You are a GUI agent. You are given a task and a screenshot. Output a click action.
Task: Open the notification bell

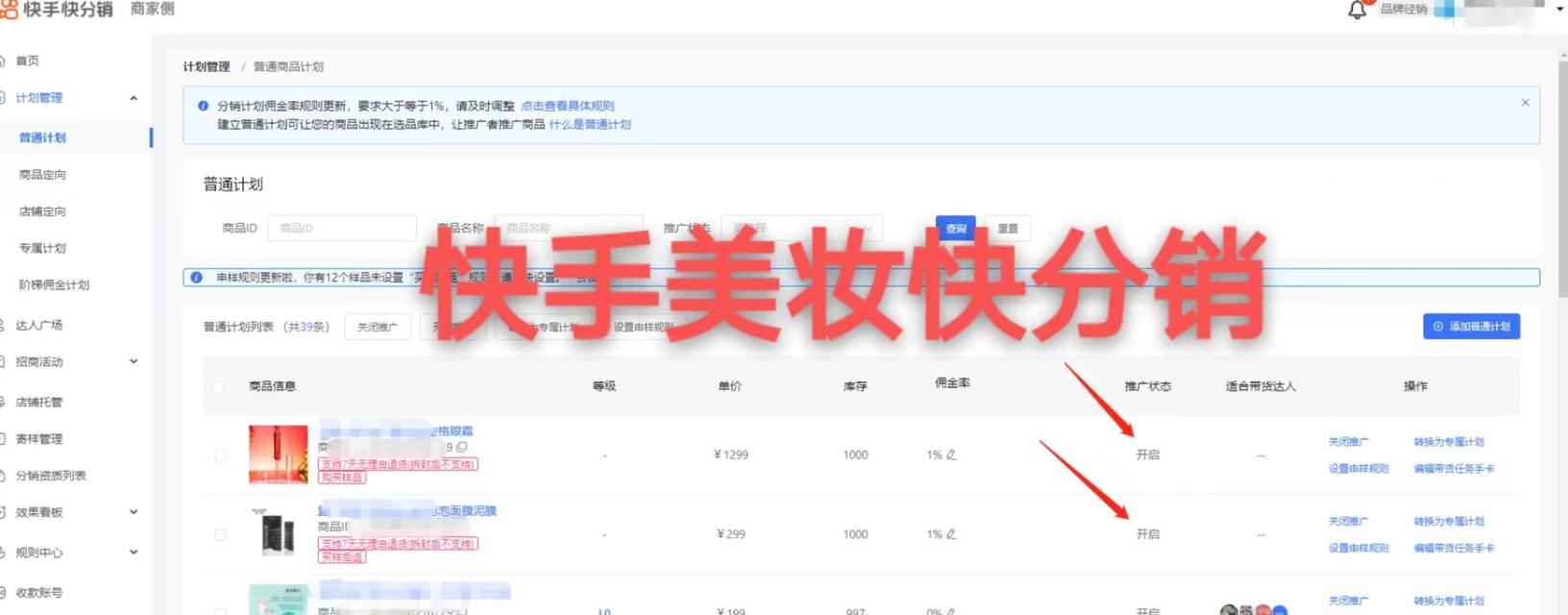click(x=1357, y=10)
